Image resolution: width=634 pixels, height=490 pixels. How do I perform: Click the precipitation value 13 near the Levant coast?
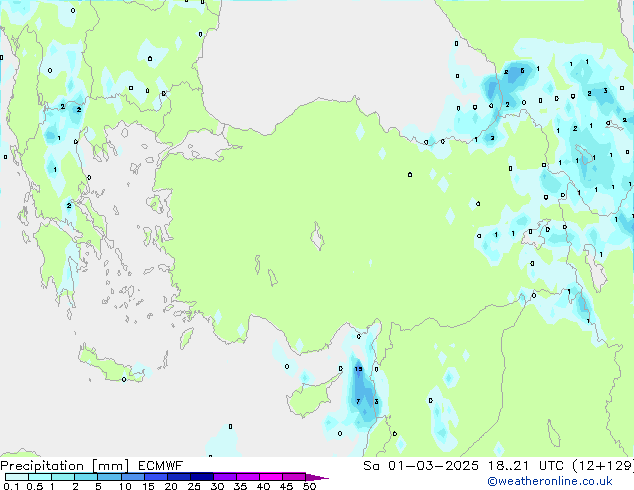358,369
